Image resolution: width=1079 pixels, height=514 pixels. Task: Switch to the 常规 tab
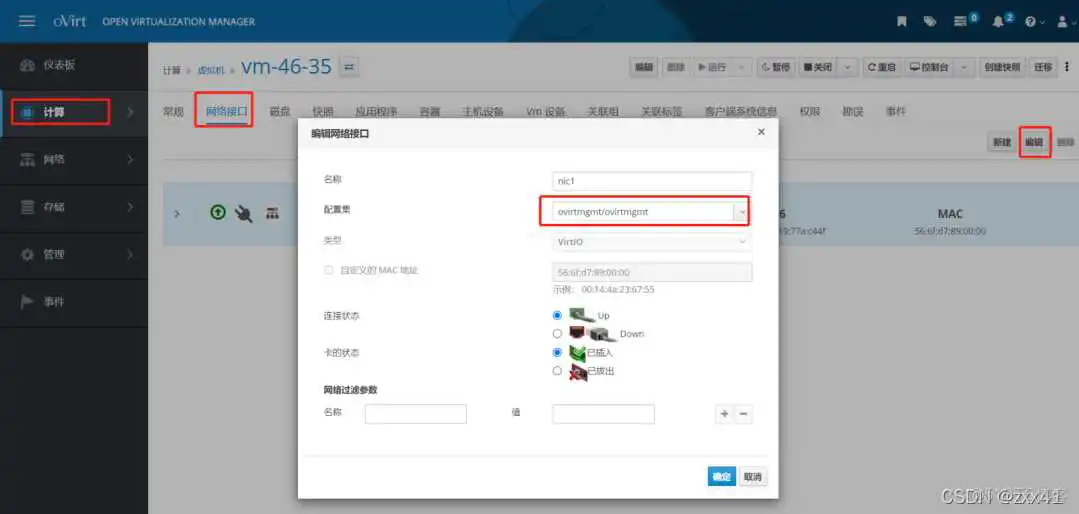pyautogui.click(x=173, y=111)
